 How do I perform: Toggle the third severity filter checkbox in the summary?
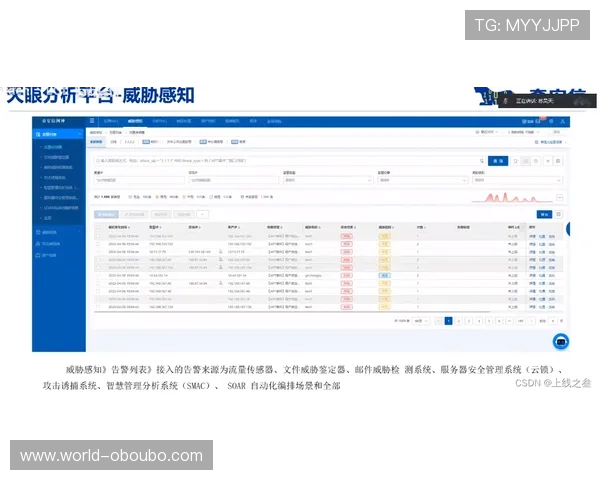[x=184, y=197]
